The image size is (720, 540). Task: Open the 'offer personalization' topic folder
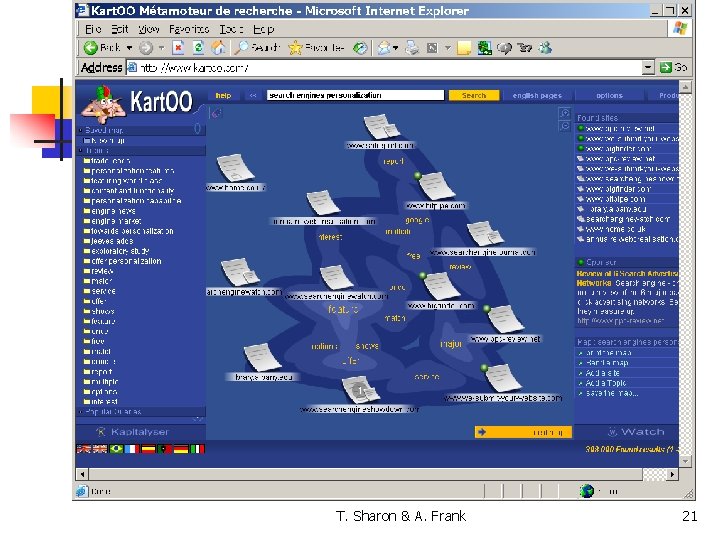click(123, 261)
